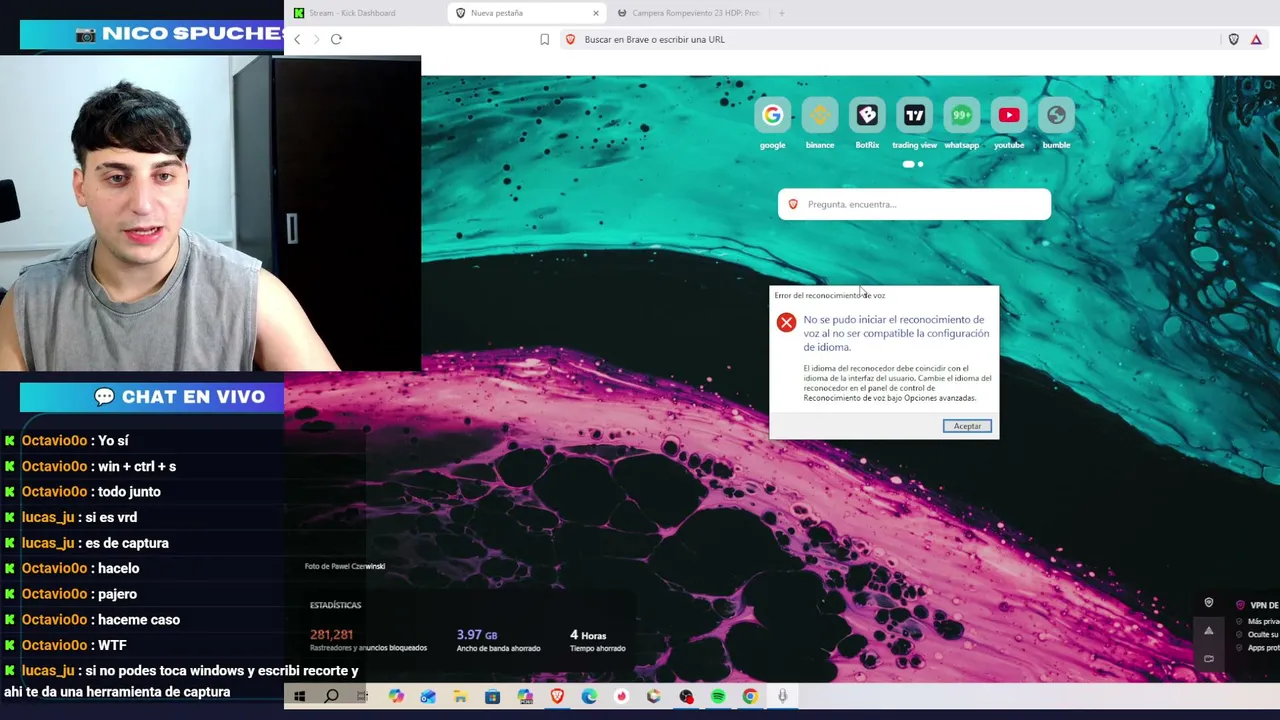Image resolution: width=1280 pixels, height=720 pixels.
Task: Go back to the previous page
Action: 297,39
